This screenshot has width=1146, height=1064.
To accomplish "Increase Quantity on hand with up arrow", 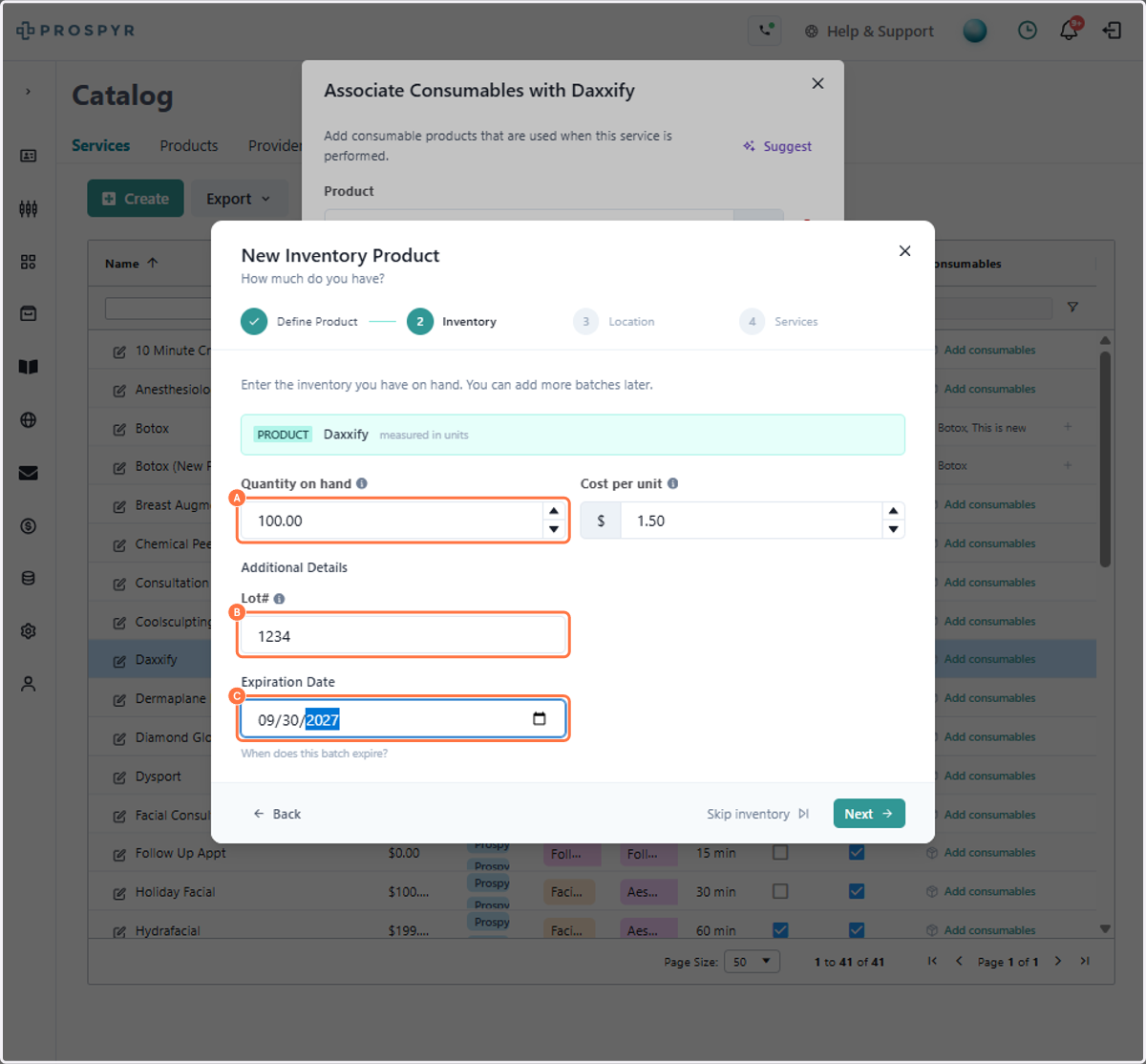I will 554,511.
